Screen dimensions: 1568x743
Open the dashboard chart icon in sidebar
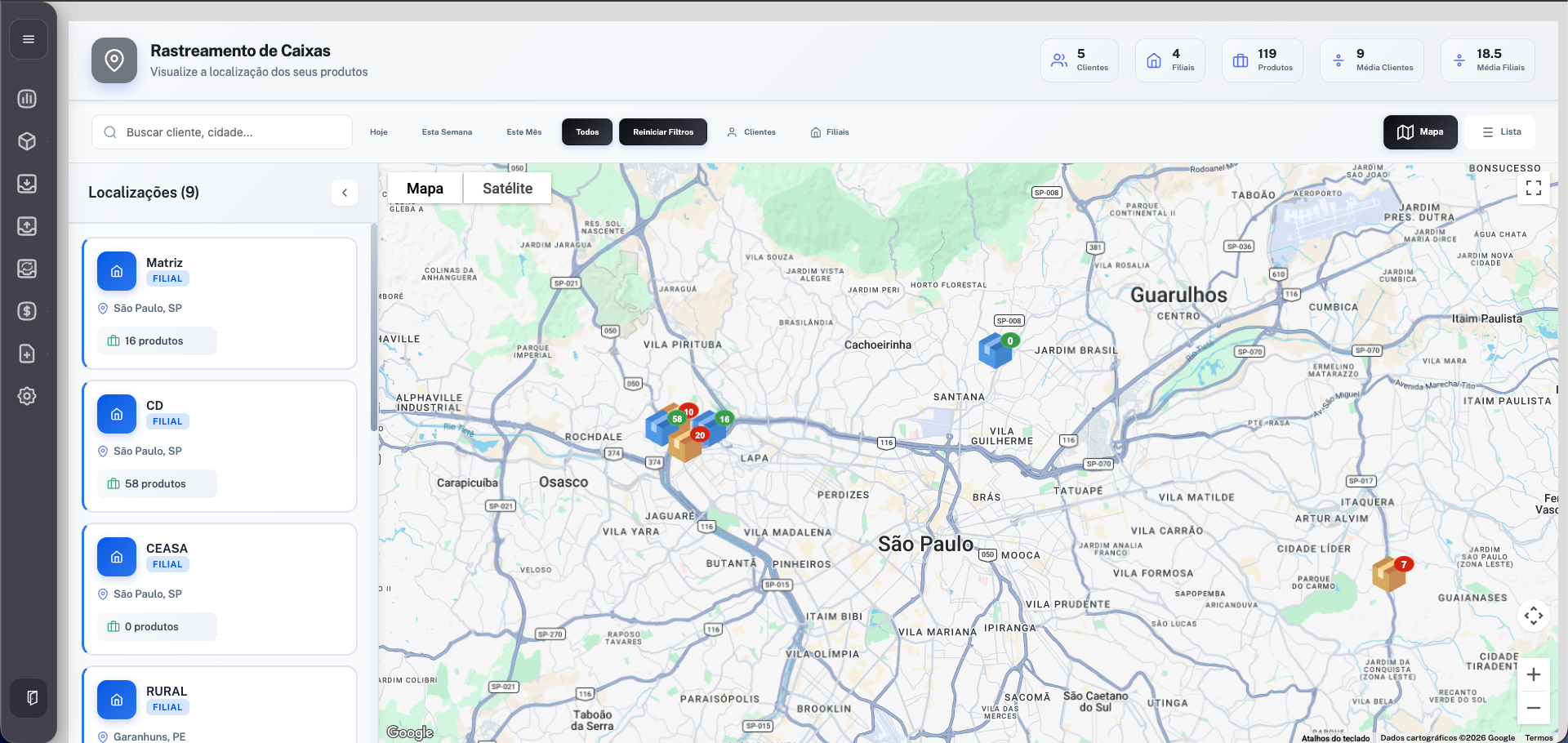27,99
